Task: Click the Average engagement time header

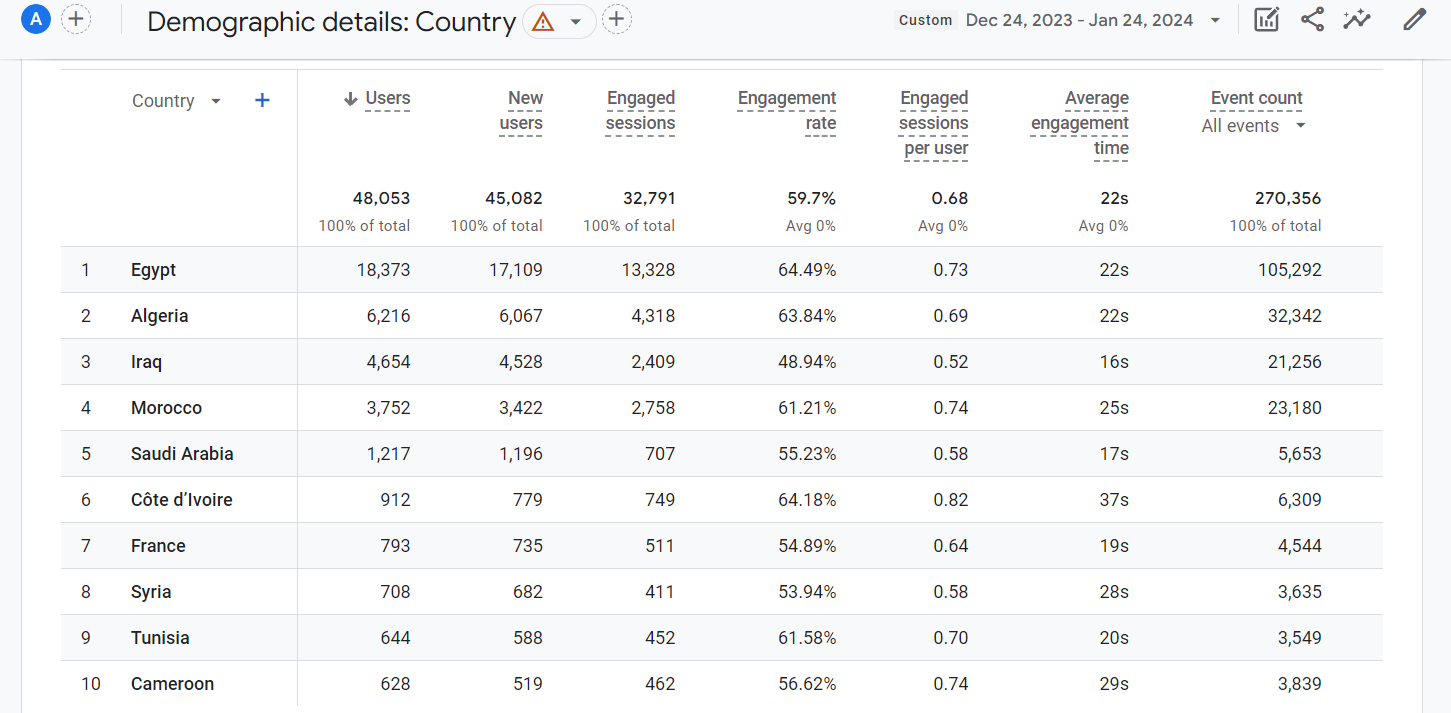Action: point(1080,123)
